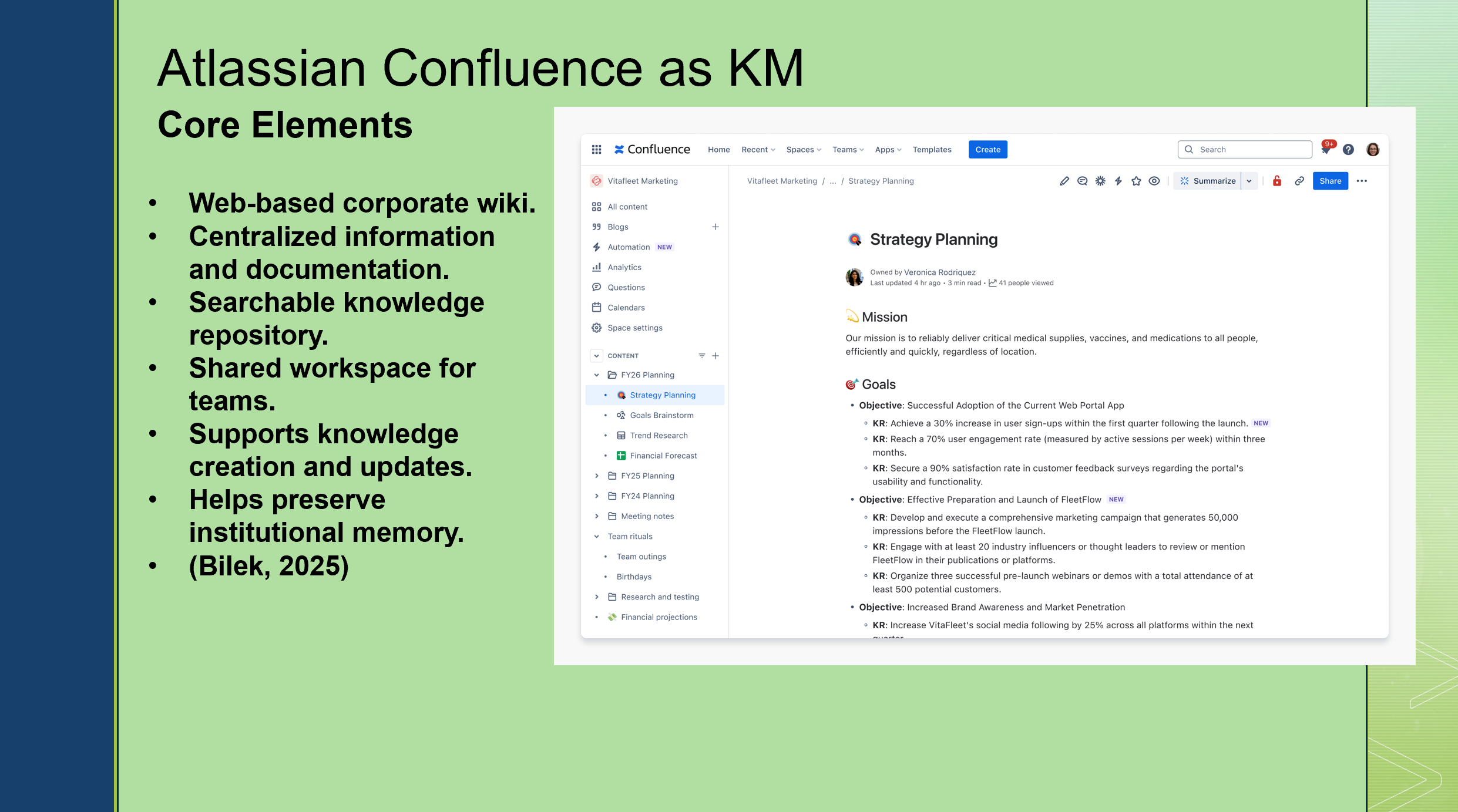This screenshot has height=812, width=1458.
Task: Open the Teams dropdown menu
Action: pos(848,150)
